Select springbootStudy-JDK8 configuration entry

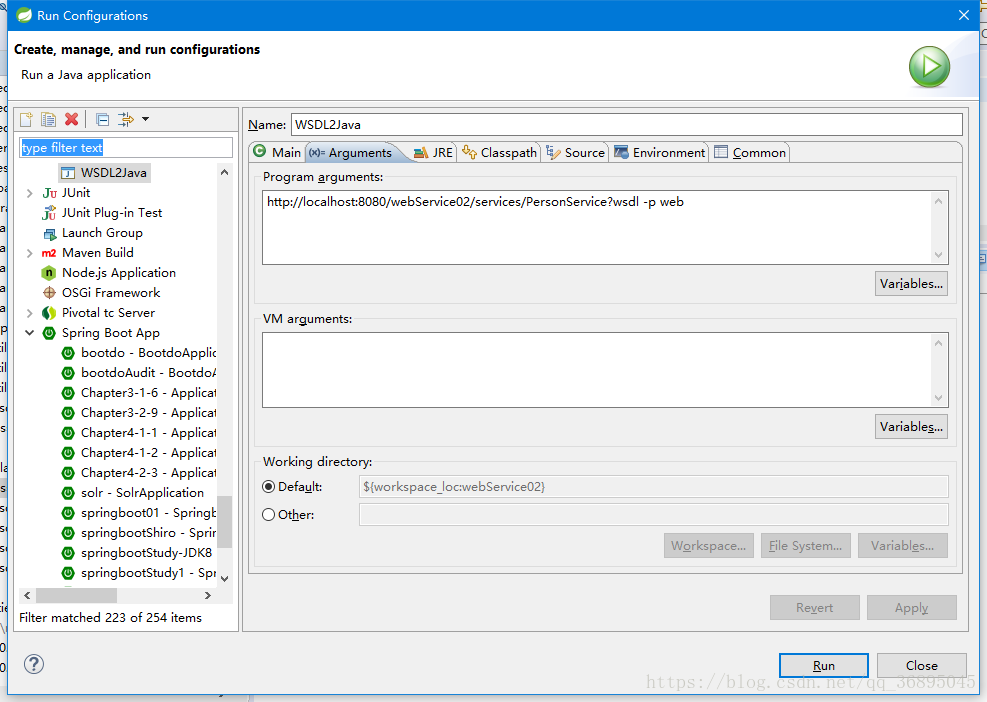(137, 553)
